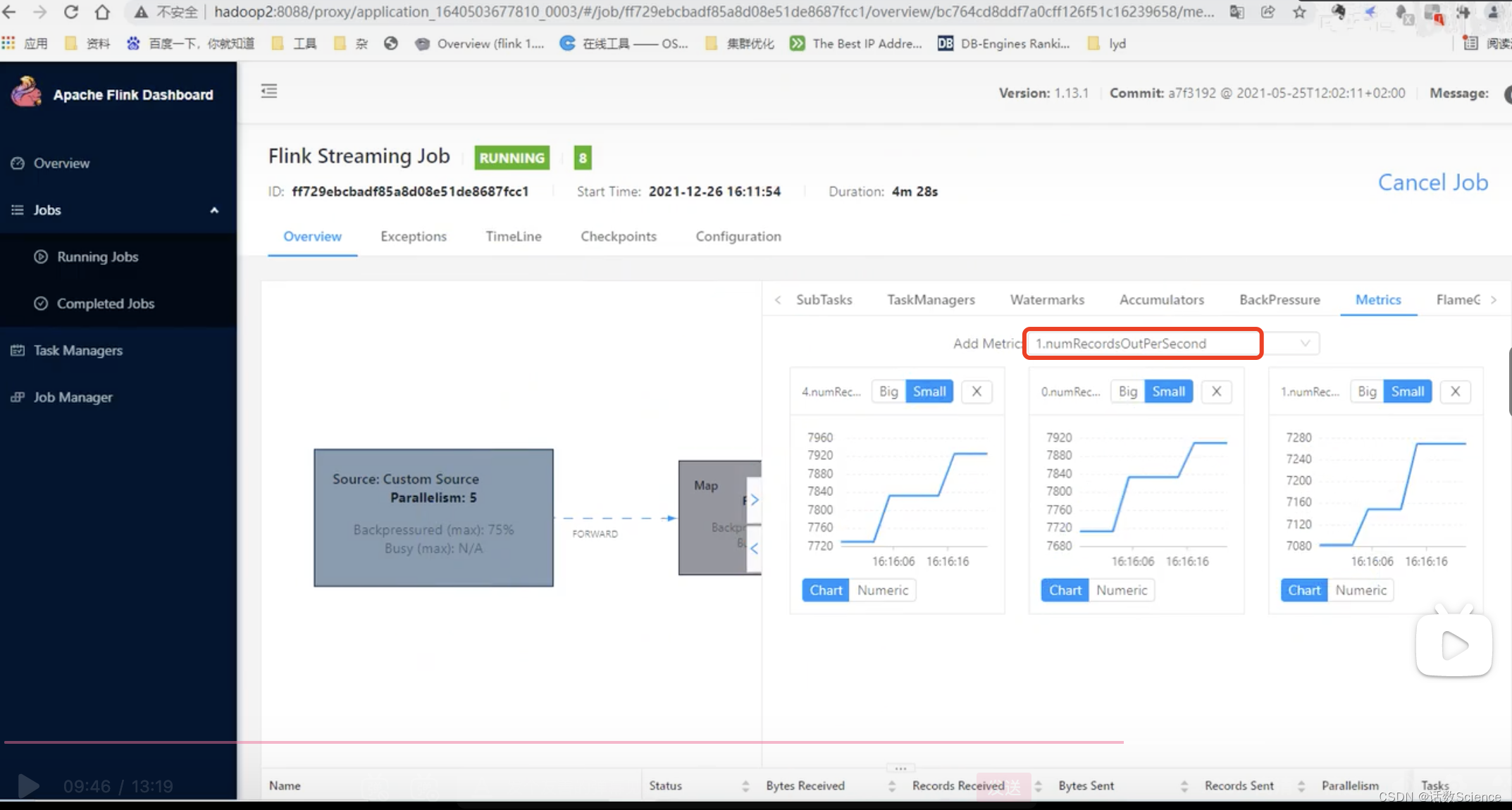Click the Metrics tab in task detail
Viewport: 1512px width, 810px height.
1377,300
